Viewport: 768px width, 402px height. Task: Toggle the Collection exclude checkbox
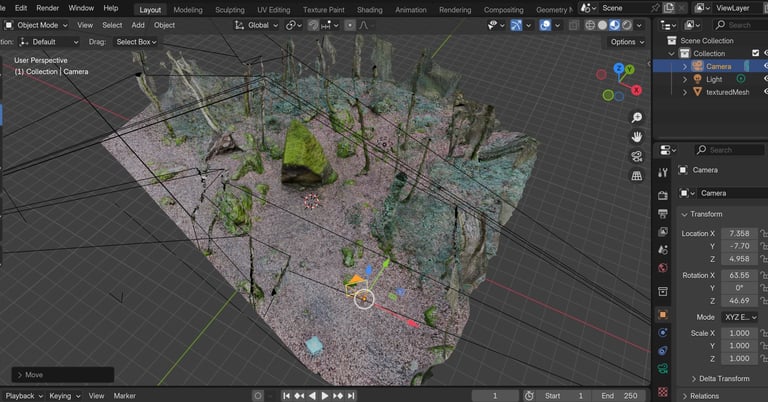tap(755, 53)
